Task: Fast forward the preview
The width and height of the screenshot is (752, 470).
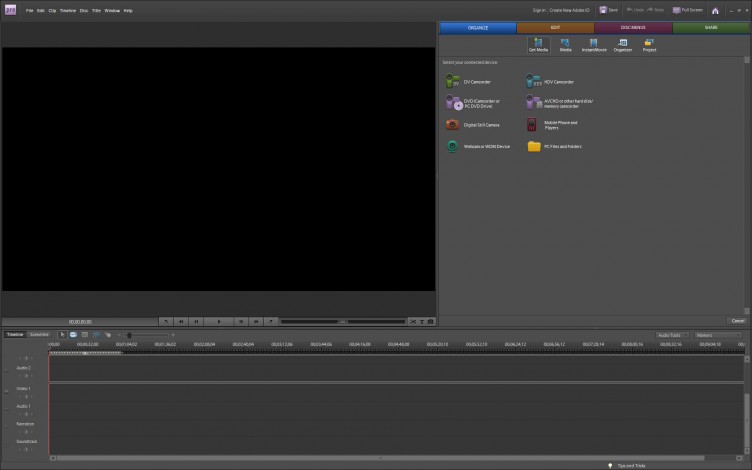Action: (x=256, y=322)
